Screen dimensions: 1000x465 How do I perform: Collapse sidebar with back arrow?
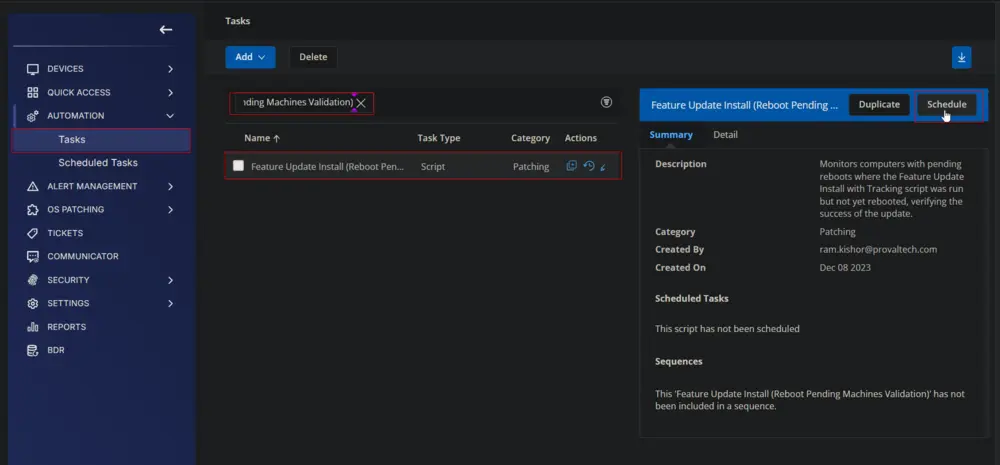pyautogui.click(x=166, y=29)
